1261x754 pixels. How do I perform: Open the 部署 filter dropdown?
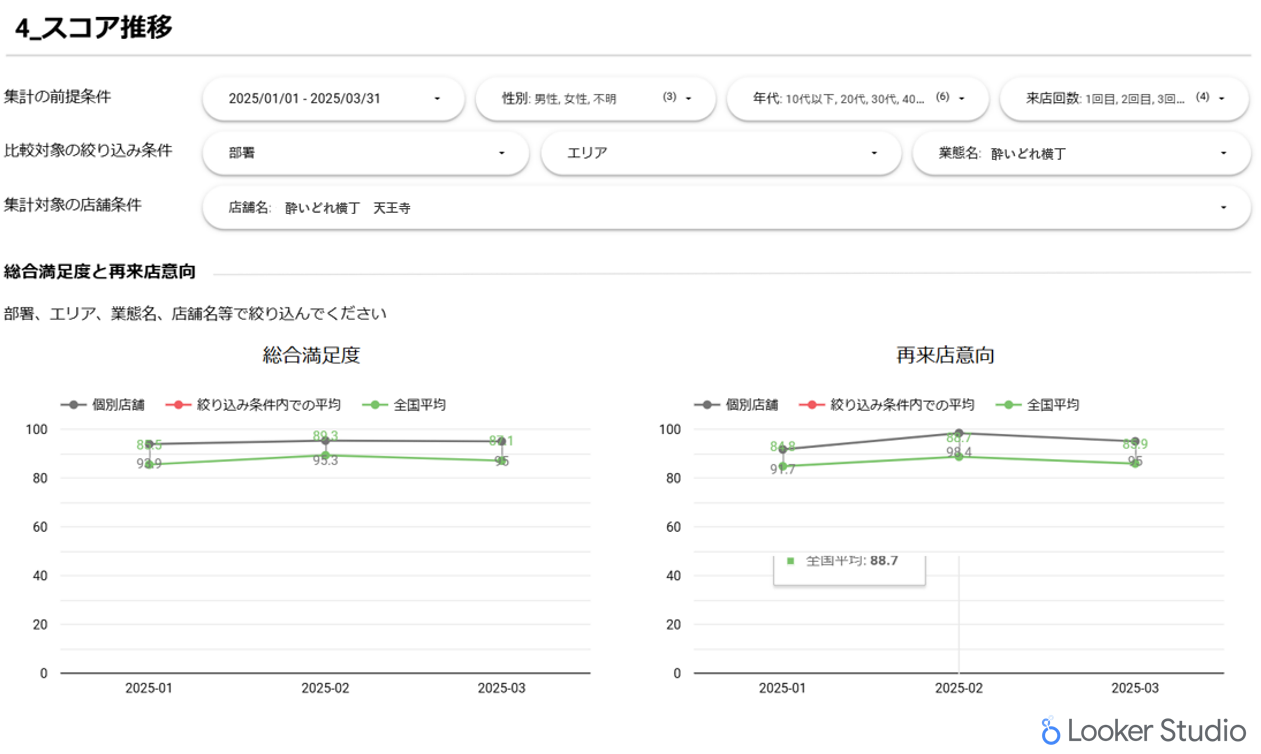365,154
